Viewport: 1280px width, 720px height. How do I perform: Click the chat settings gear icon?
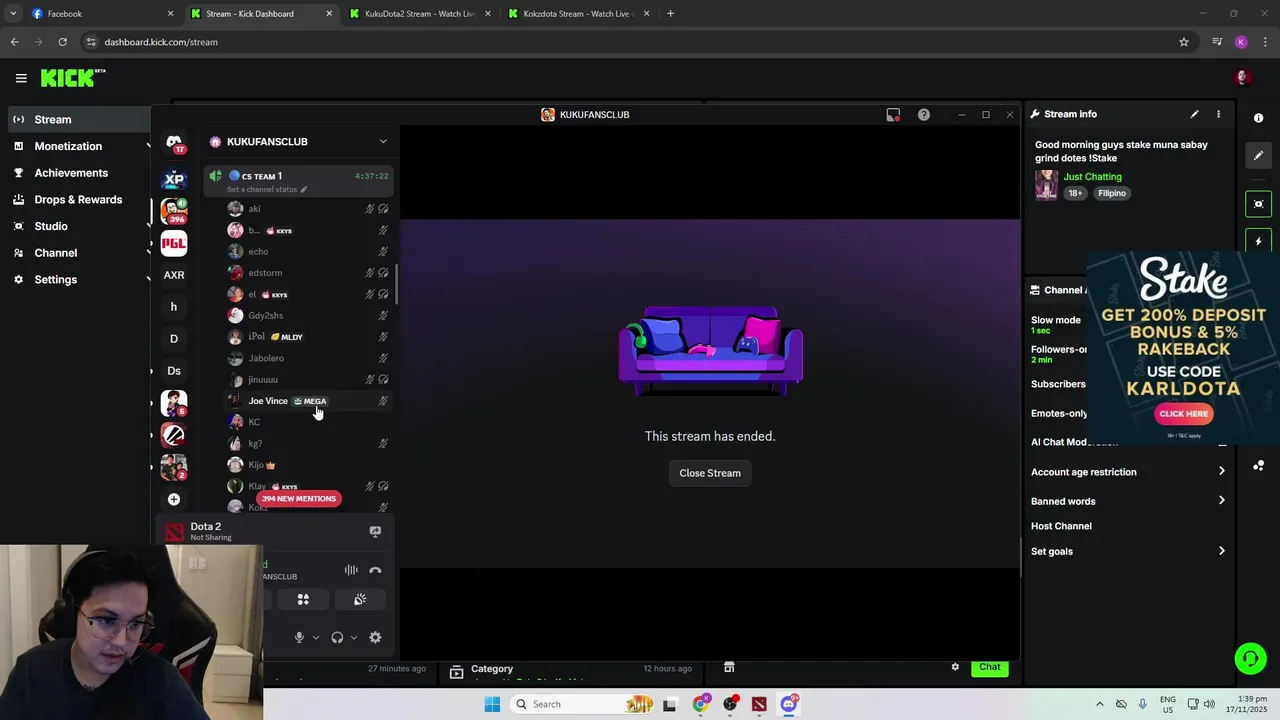coord(955,667)
